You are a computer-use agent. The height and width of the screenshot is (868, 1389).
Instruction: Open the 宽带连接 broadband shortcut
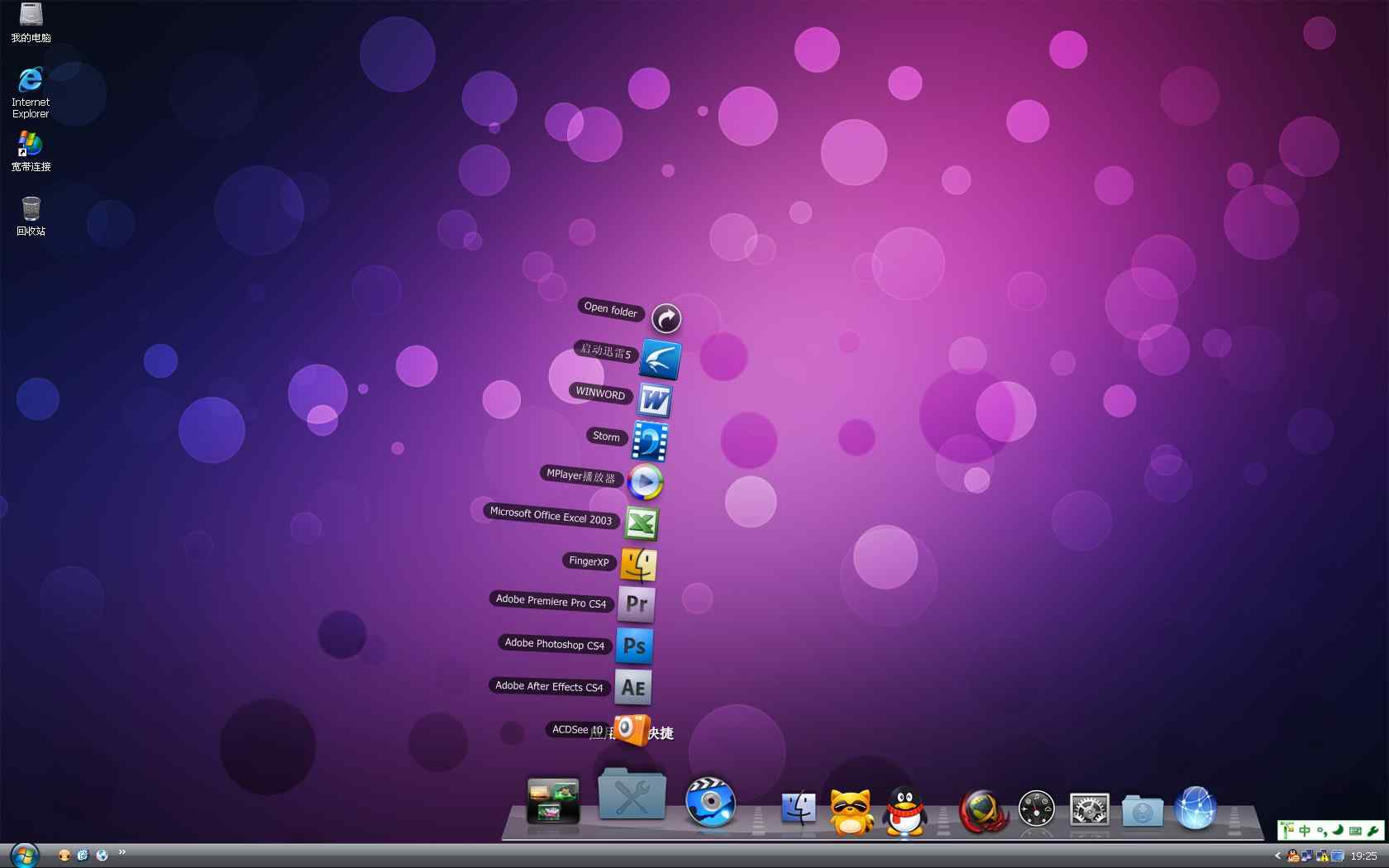(x=31, y=151)
